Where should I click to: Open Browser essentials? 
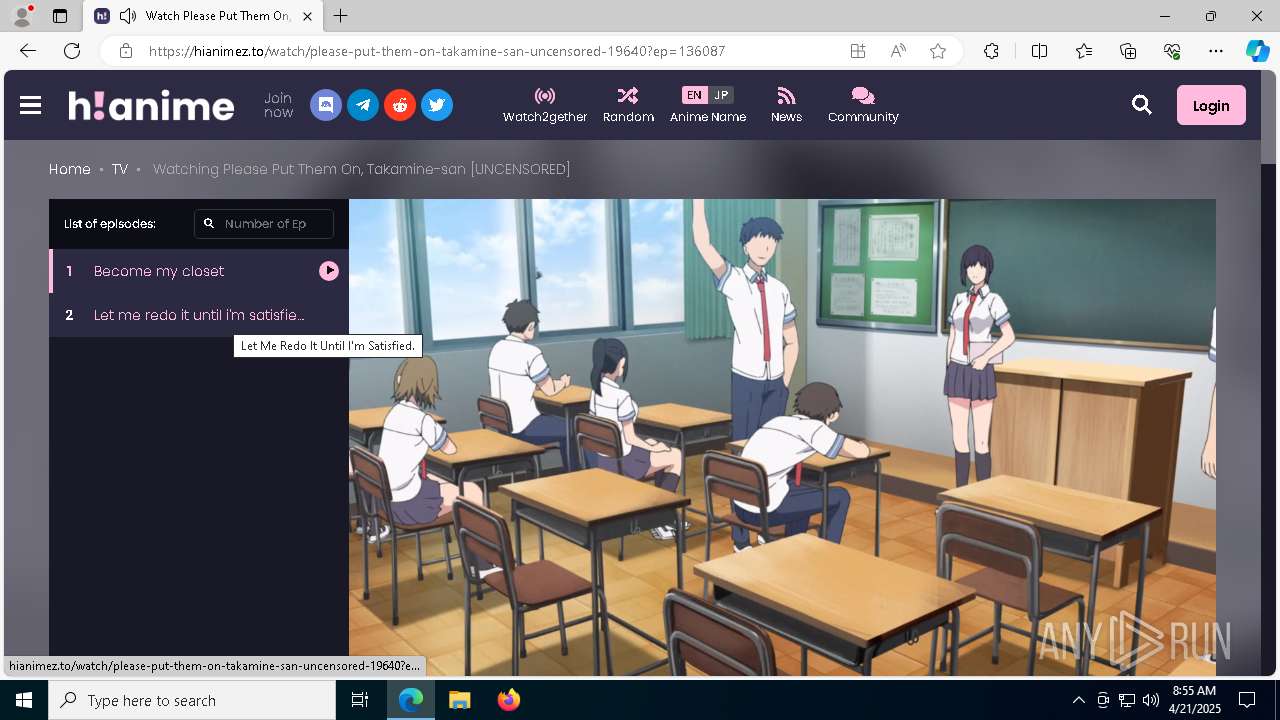coord(1172,51)
